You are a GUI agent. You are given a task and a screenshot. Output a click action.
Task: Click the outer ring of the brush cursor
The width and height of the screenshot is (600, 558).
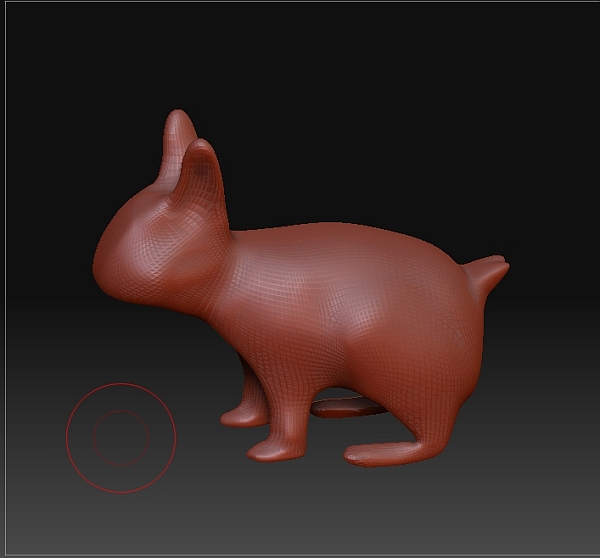67,437
